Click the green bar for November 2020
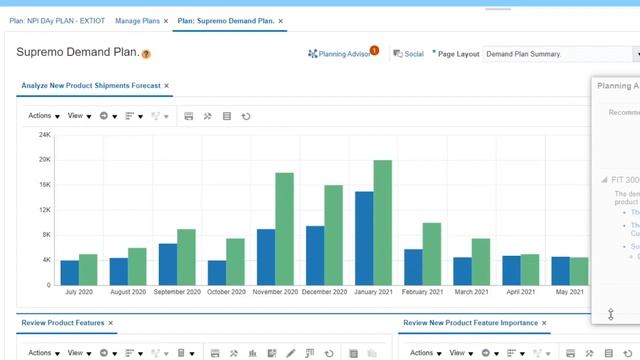 [284, 229]
